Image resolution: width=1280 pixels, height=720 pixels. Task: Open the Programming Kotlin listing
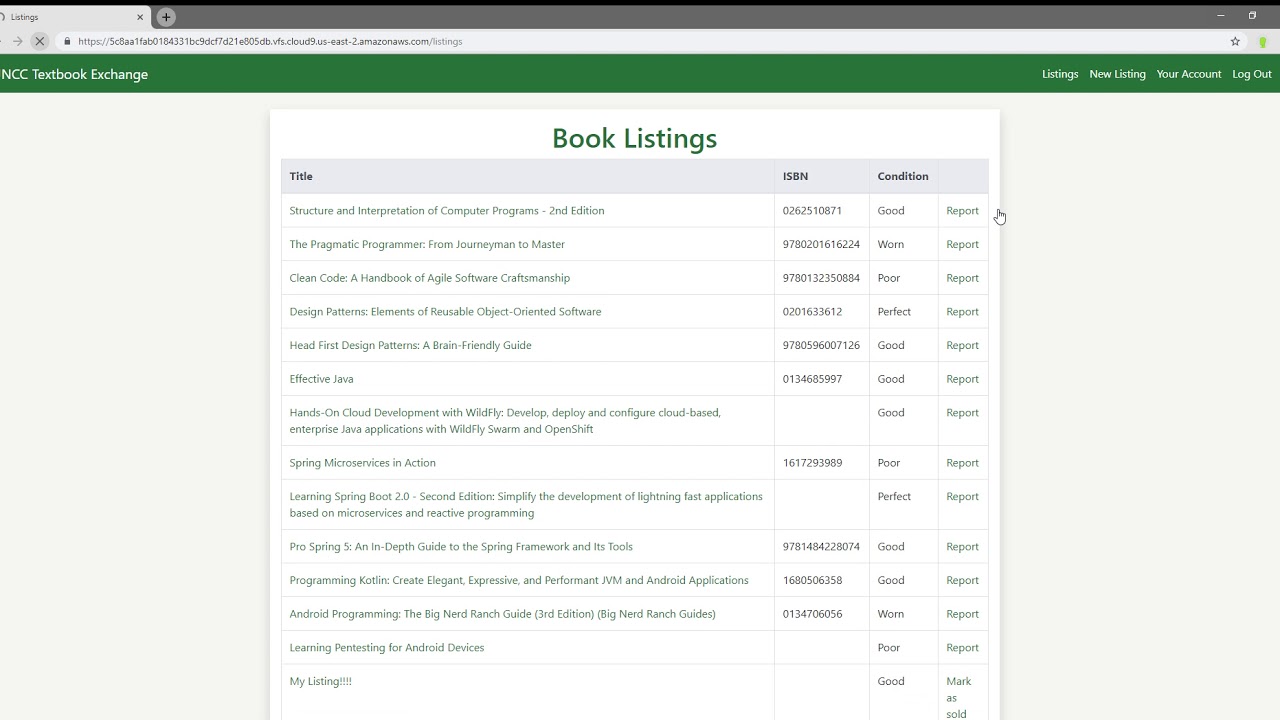(x=519, y=580)
